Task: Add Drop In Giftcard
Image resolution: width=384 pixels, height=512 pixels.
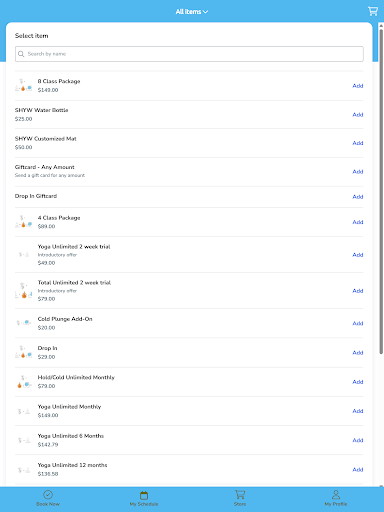Action: coord(358,197)
